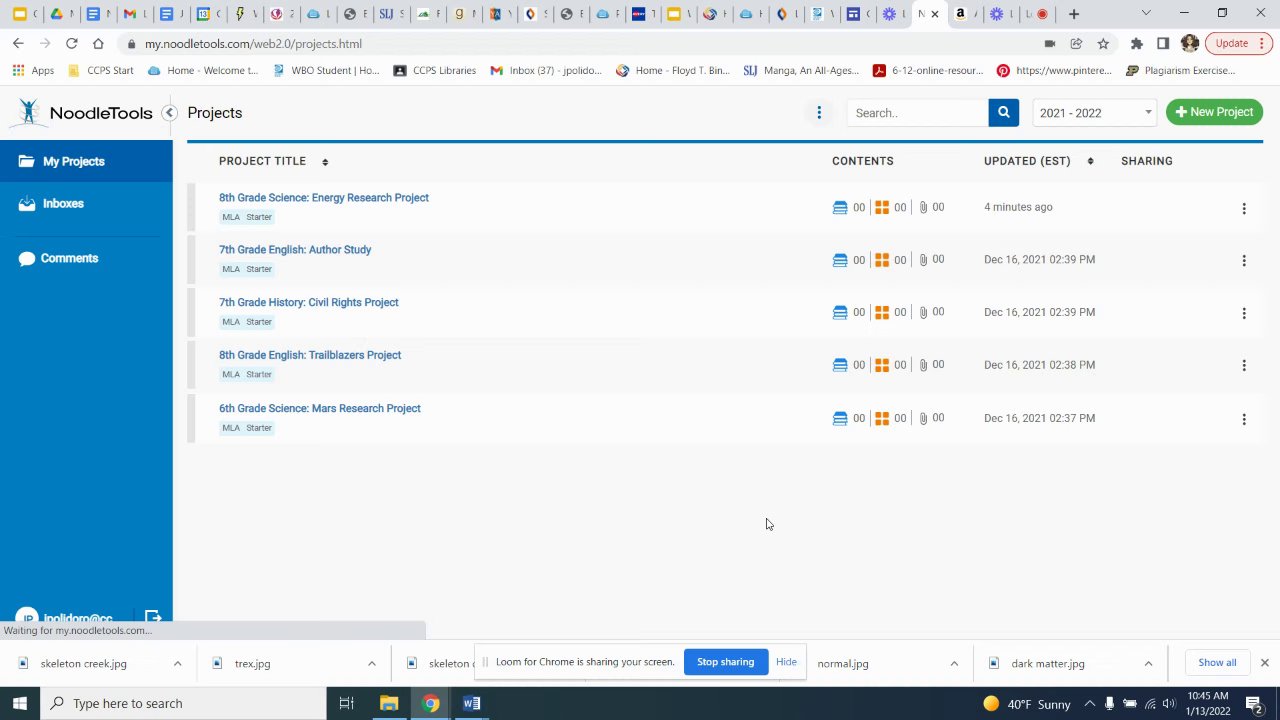Hide the Loom sharing notification
The height and width of the screenshot is (720, 1280).
(x=786, y=662)
